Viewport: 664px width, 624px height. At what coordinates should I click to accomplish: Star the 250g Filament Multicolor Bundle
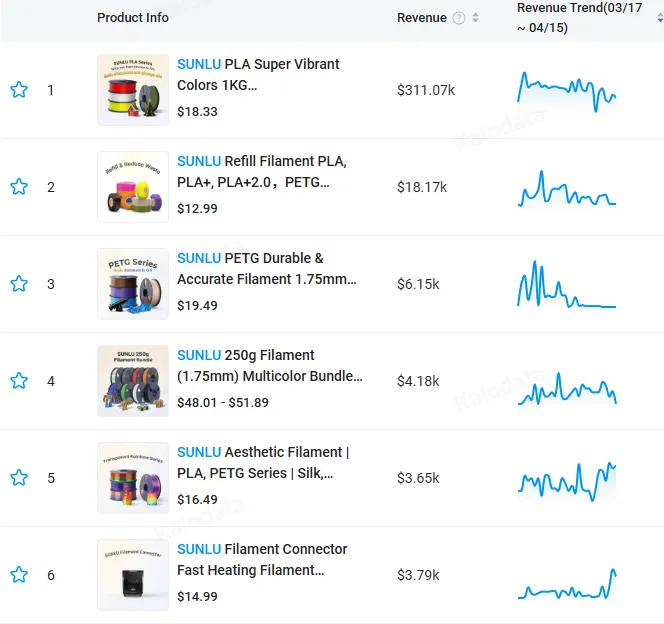19,381
